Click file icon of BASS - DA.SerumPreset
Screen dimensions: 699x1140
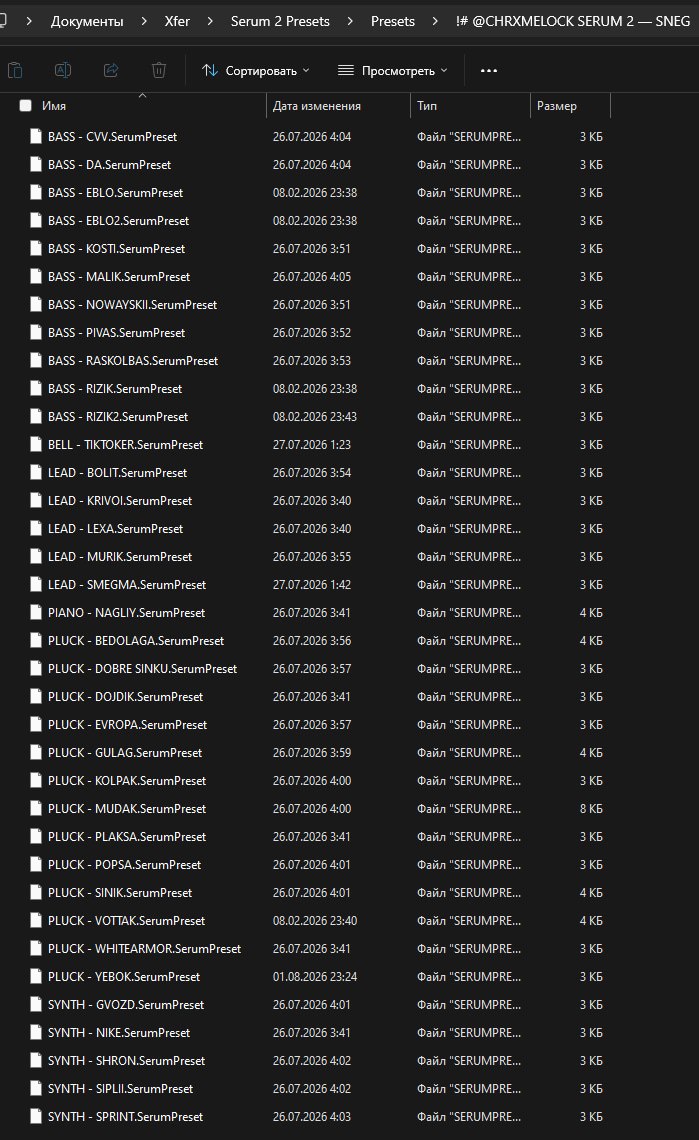(x=35, y=164)
